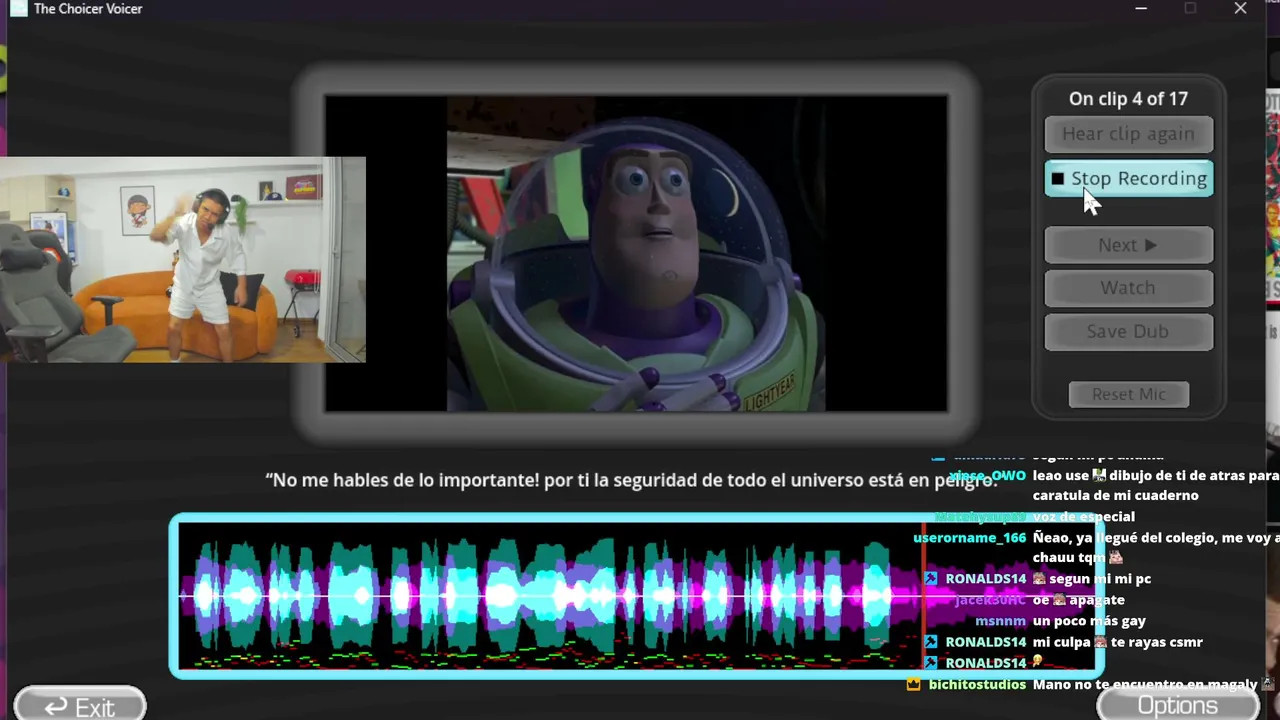Click the red playhead line on the waveform
Viewport: 1280px width, 720px height.
coord(923,596)
